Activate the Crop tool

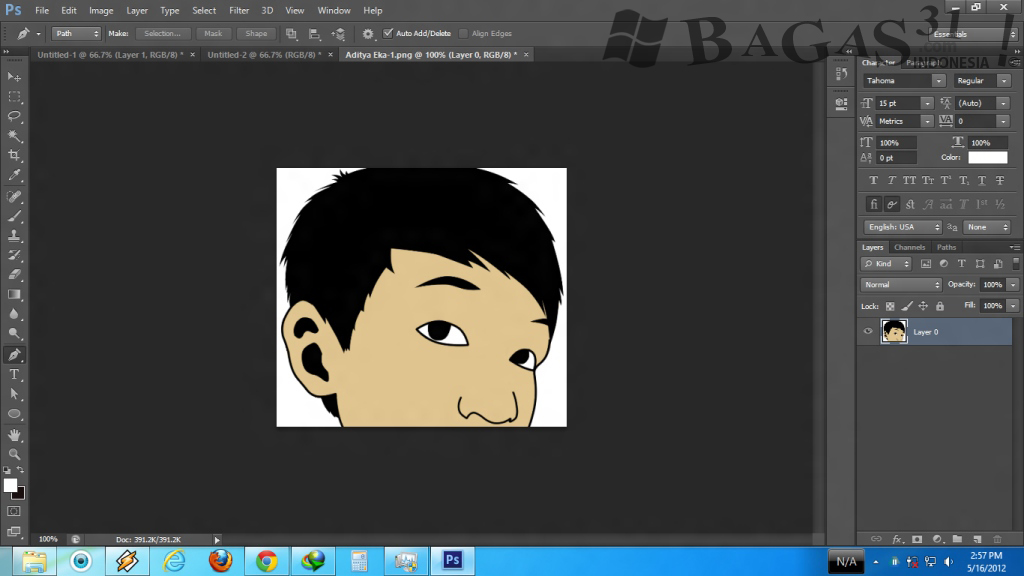click(x=14, y=156)
